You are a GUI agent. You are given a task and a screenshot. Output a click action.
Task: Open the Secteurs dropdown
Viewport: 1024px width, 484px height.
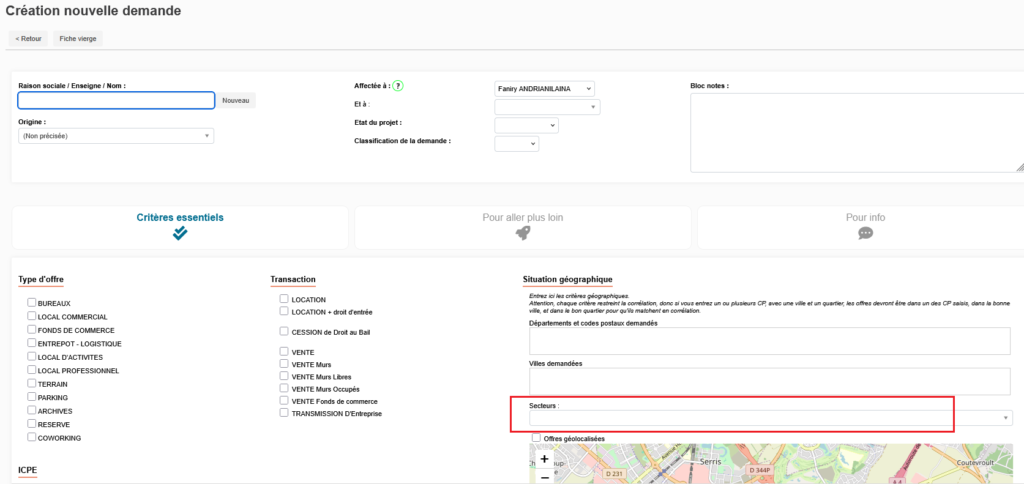[770, 418]
